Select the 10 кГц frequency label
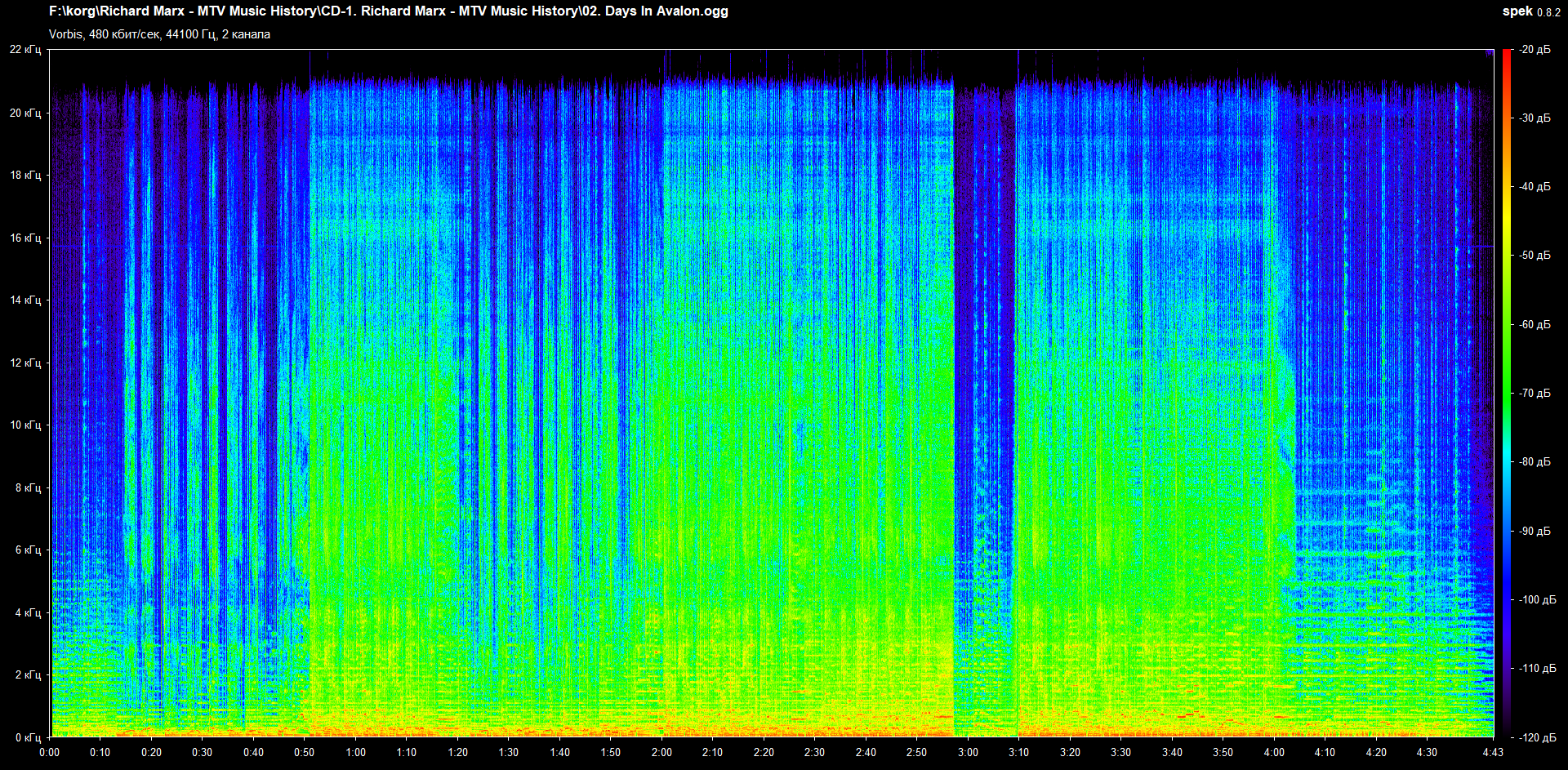The height and width of the screenshot is (770, 1568). coord(25,425)
